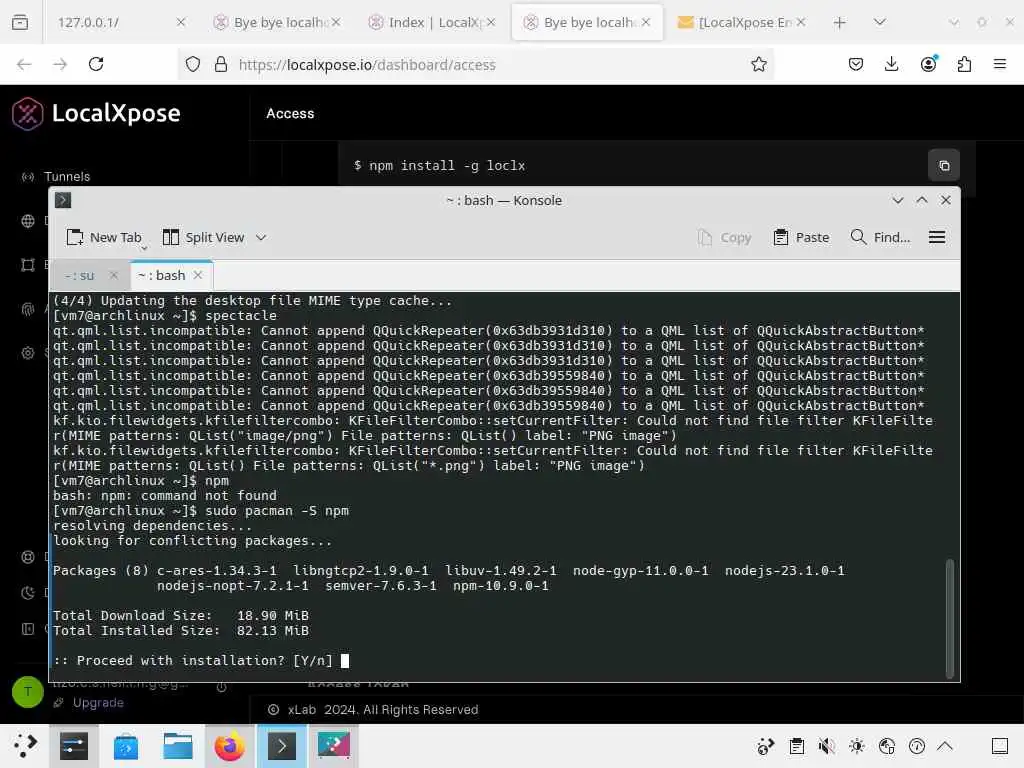Copy the npm install command with copy icon
Image resolution: width=1024 pixels, height=768 pixels.
tap(944, 165)
